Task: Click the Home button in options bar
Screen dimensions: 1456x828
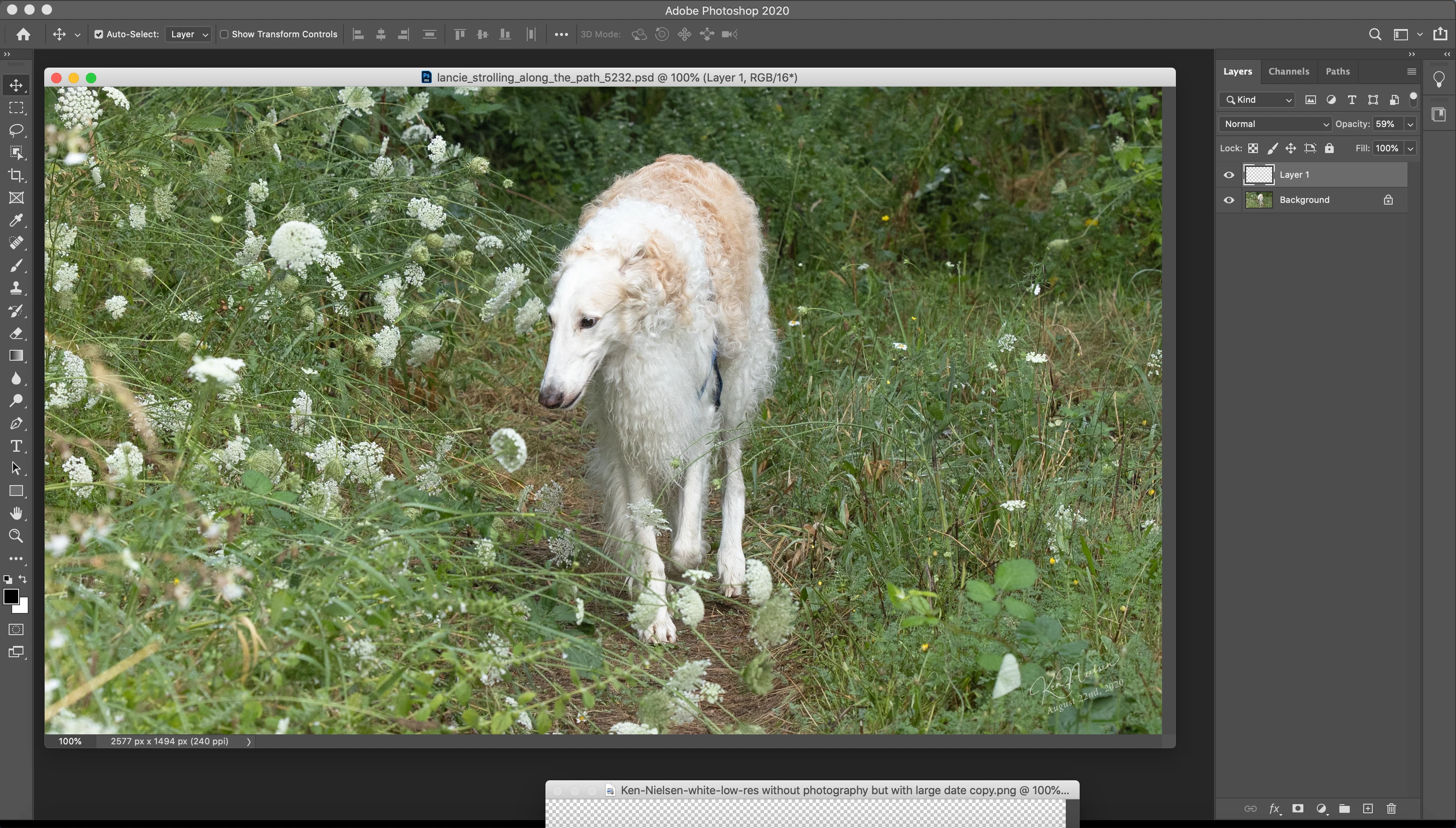Action: click(23, 35)
